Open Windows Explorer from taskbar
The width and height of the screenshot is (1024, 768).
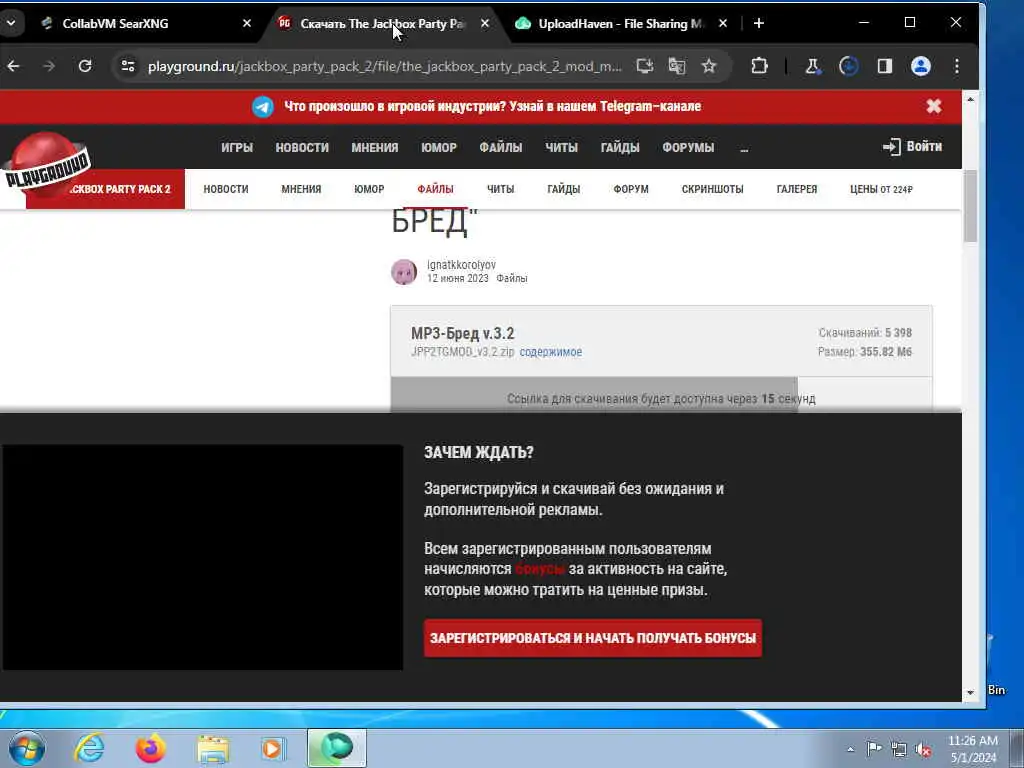click(x=213, y=749)
